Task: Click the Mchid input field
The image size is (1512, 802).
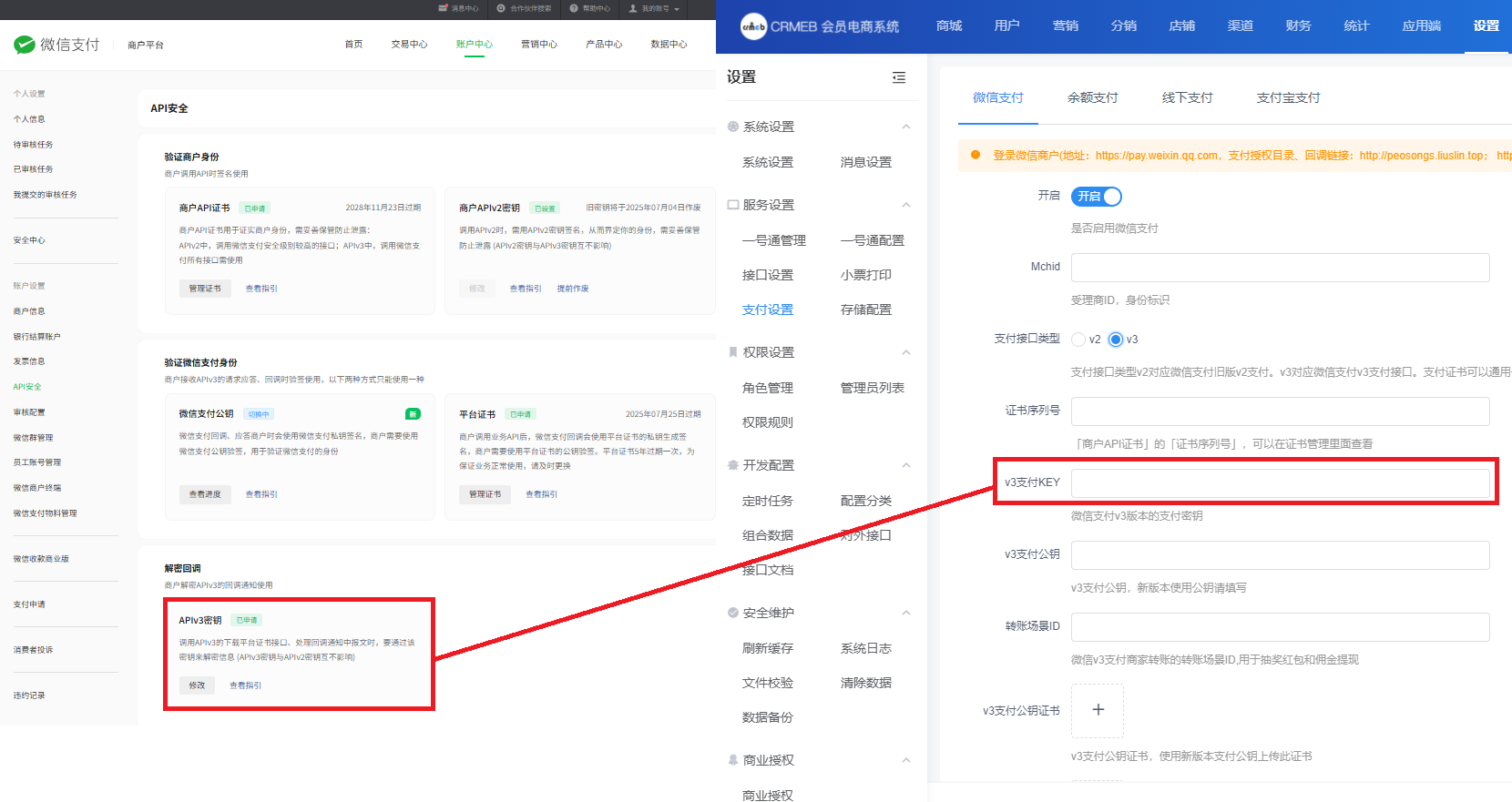Action: click(1280, 268)
